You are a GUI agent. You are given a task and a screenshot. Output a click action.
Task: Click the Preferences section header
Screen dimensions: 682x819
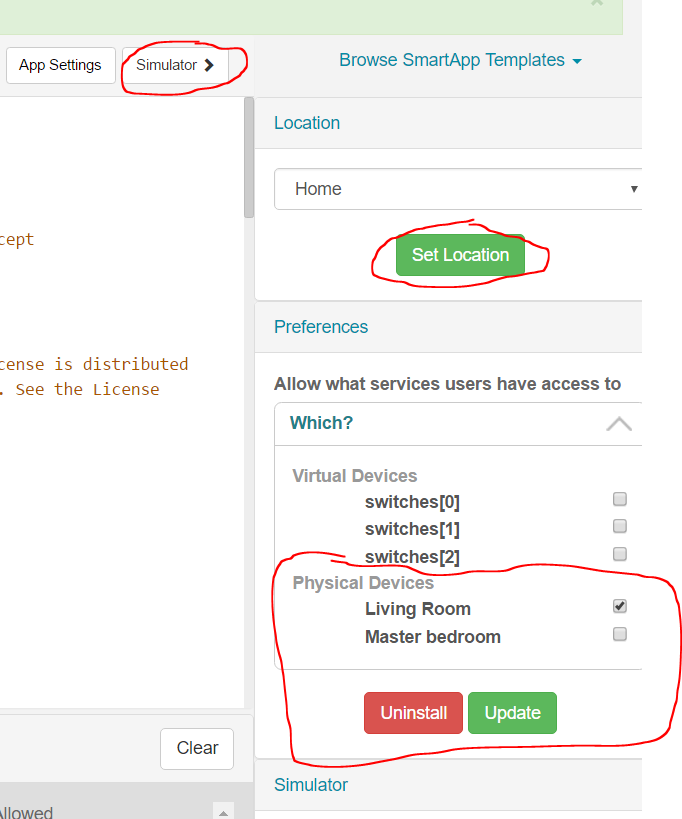tap(321, 326)
